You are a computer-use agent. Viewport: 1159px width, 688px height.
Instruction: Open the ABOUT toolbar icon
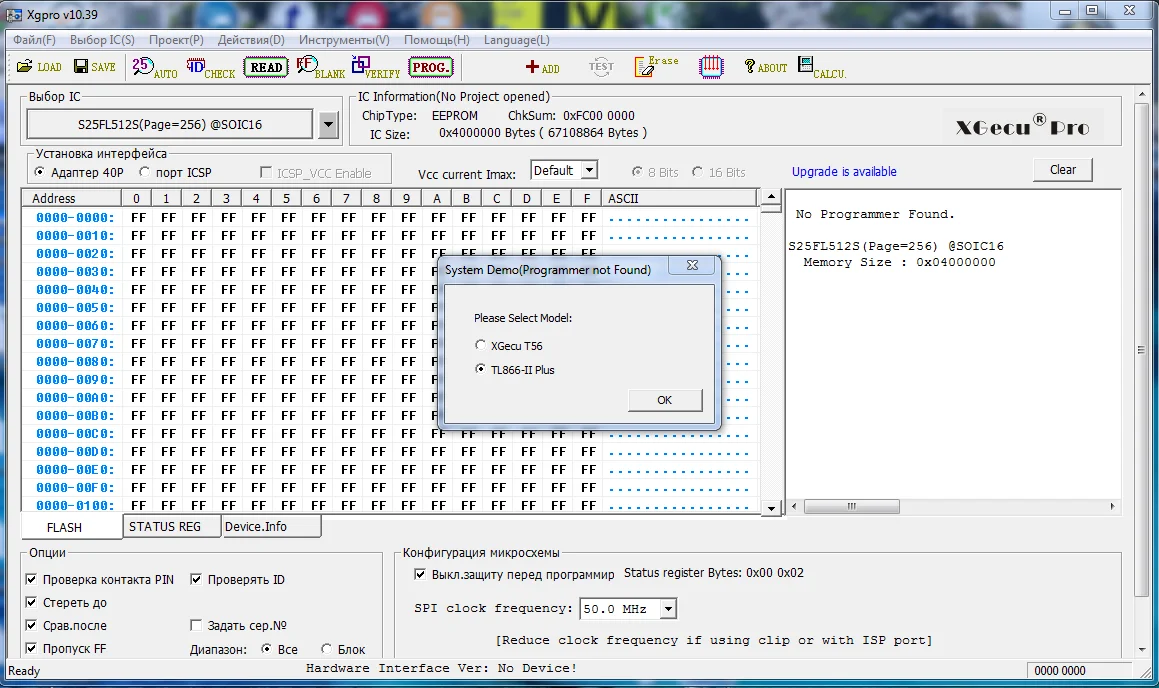point(765,67)
